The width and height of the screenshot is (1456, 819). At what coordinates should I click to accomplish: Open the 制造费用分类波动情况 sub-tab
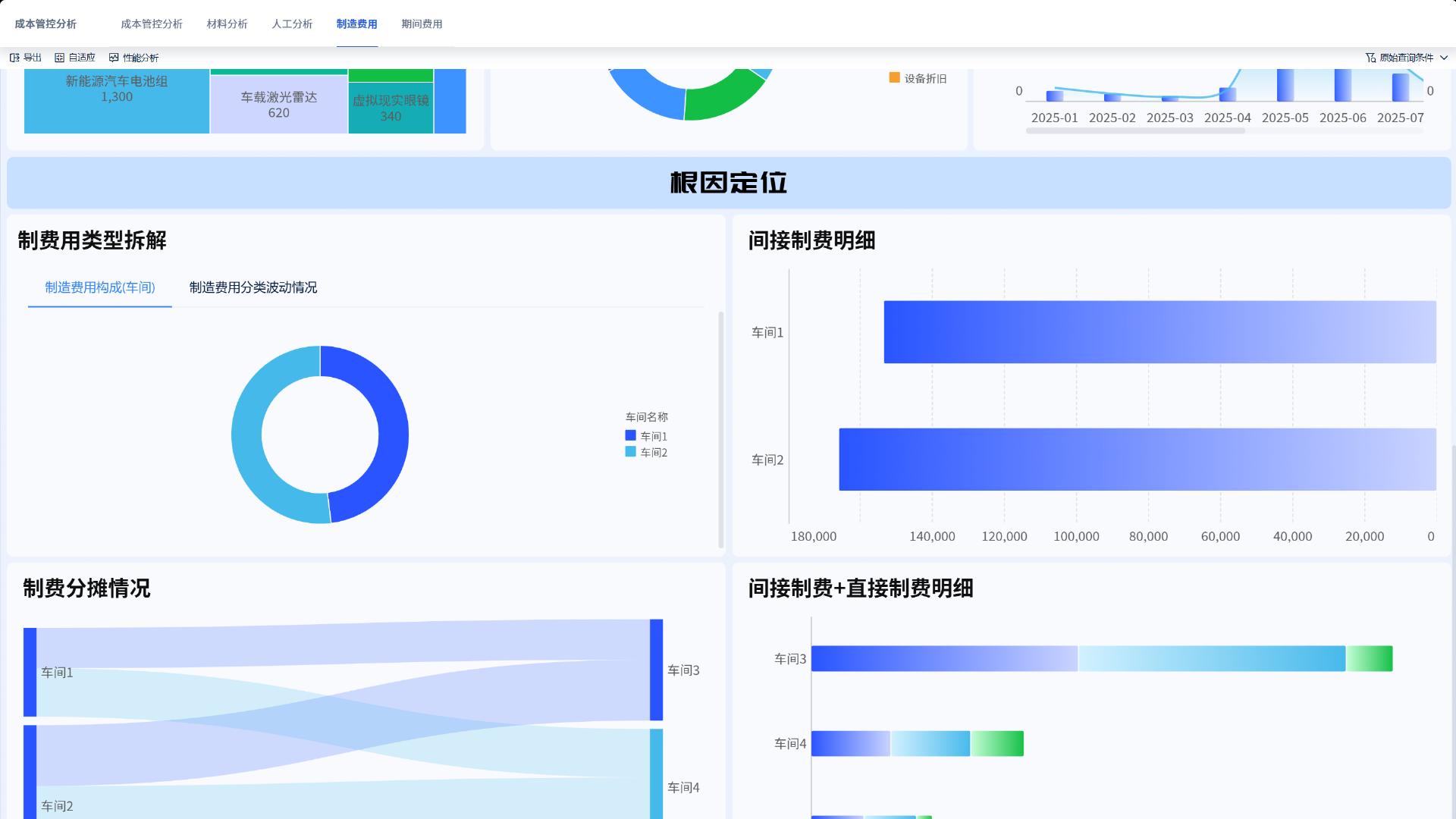point(253,288)
